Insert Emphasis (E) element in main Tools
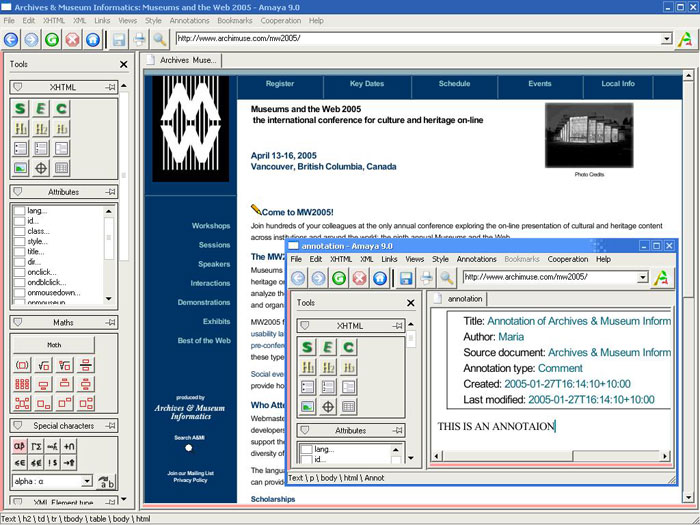 click(41, 108)
